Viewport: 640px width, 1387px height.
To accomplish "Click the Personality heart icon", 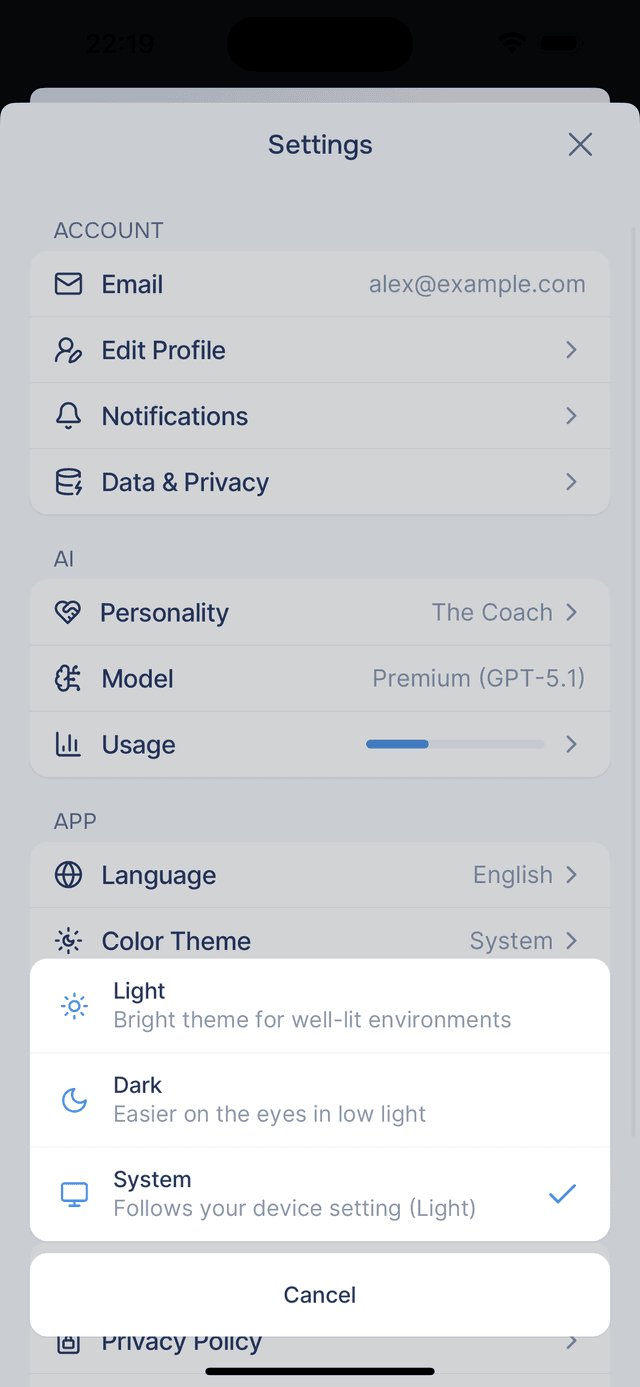I will point(68,612).
